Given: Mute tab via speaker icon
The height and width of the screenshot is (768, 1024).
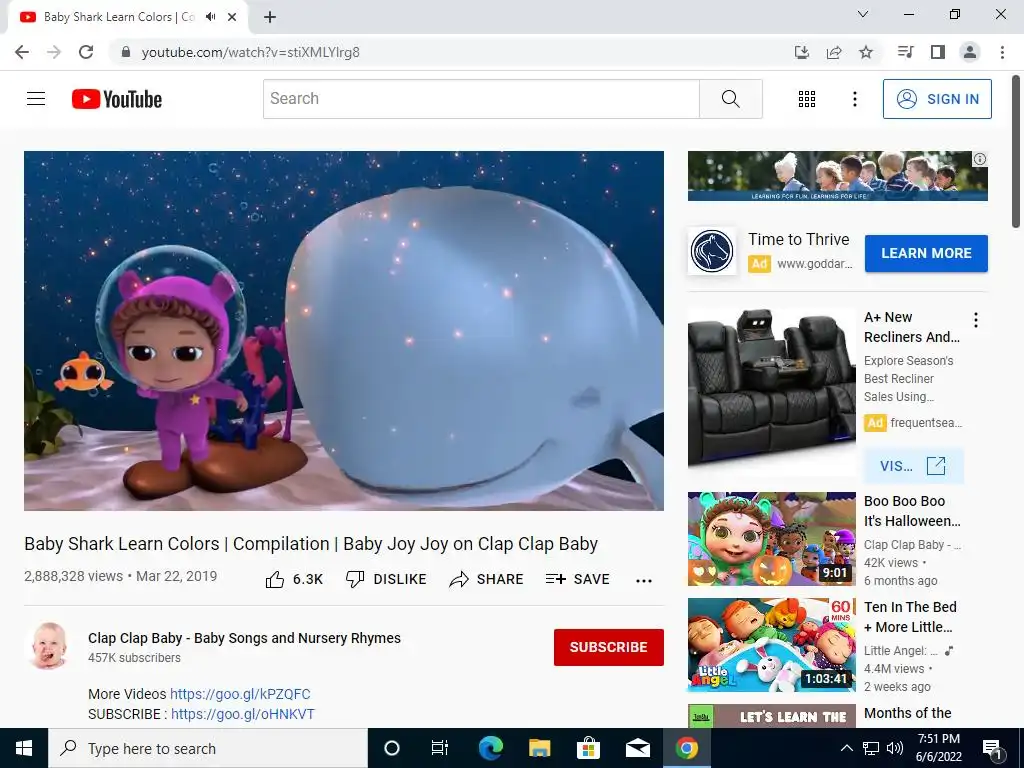Looking at the screenshot, I should [210, 17].
